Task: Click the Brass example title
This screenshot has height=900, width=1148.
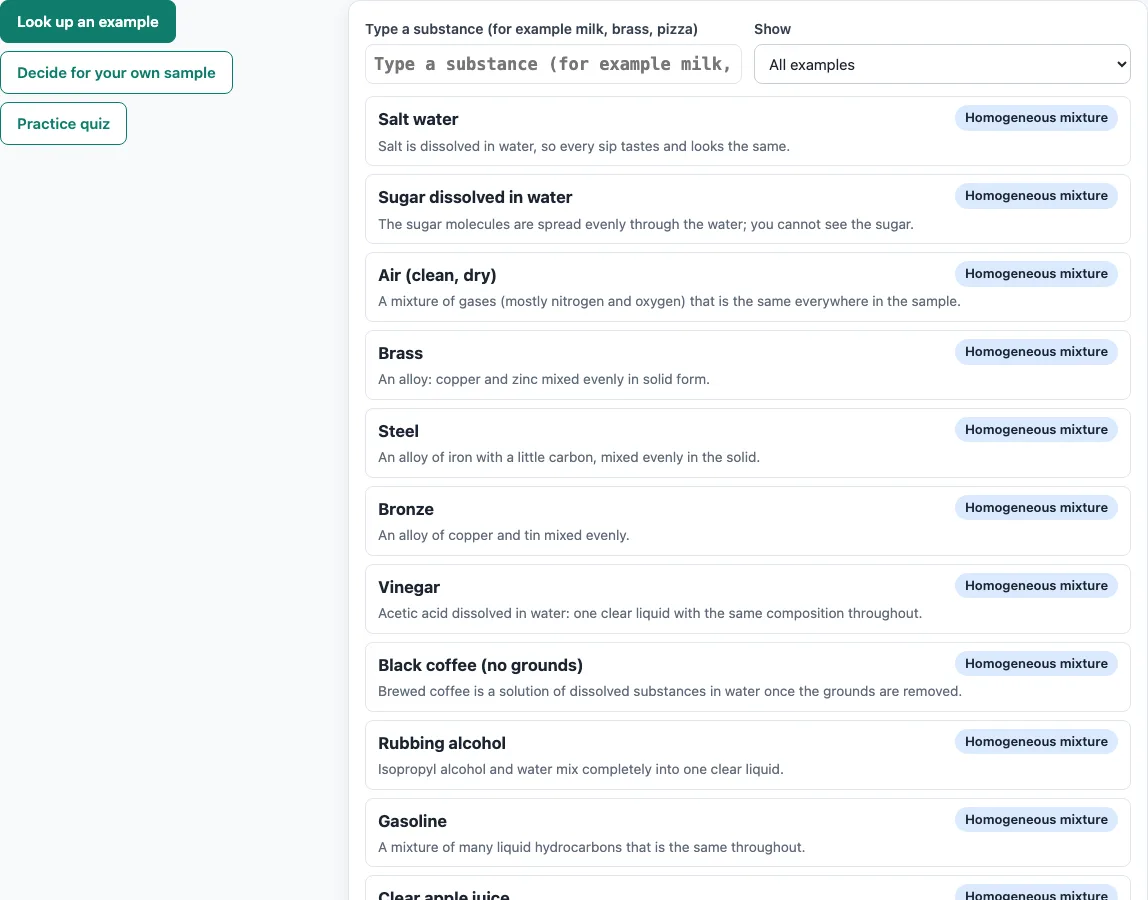Action: (x=400, y=353)
